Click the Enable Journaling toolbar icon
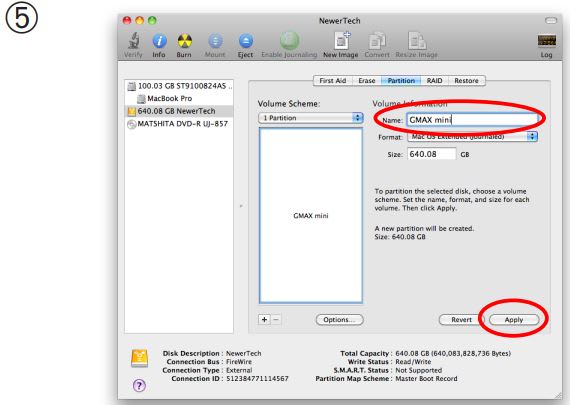Viewport: 570px width, 405px height. [289, 45]
